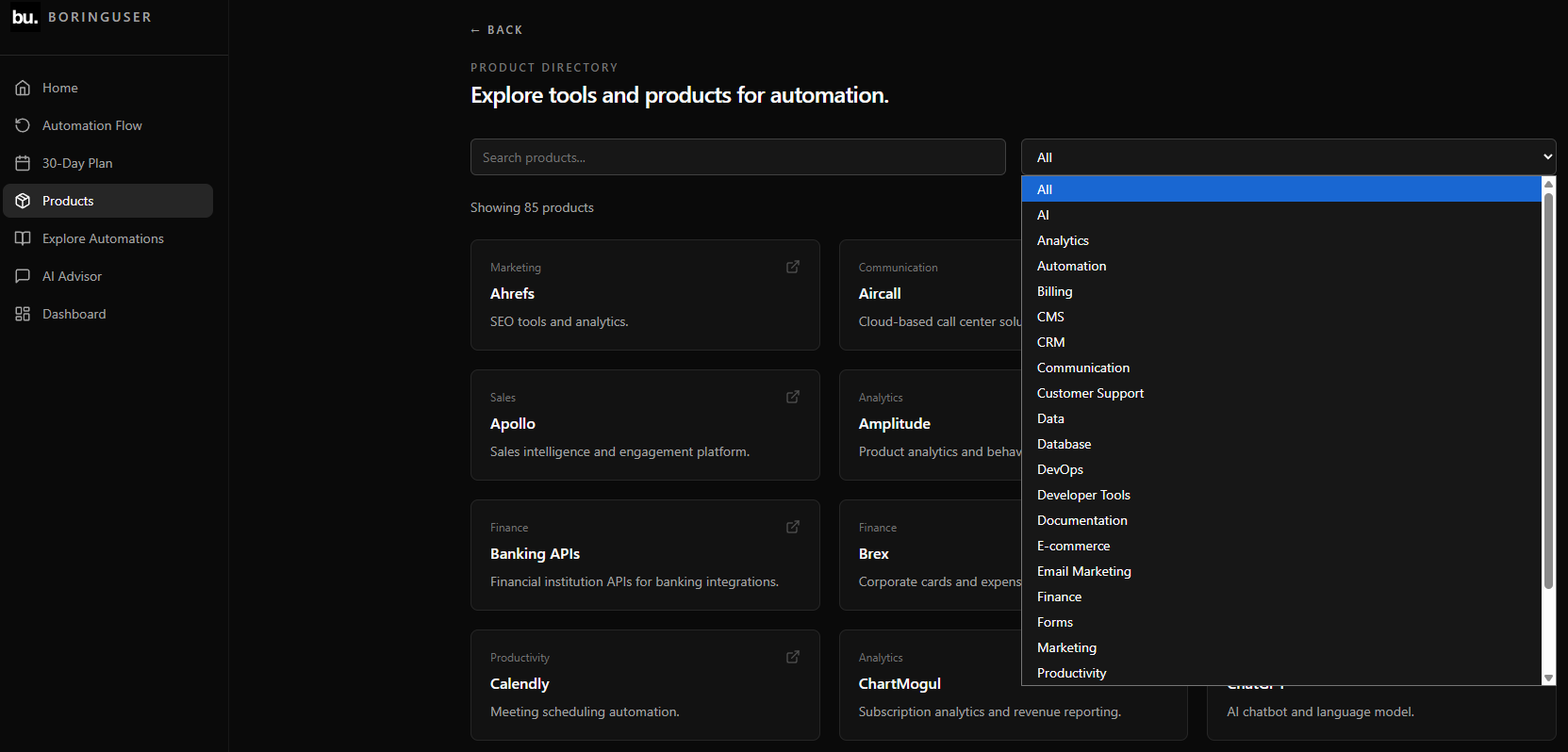Viewport: 1568px width, 752px height.
Task: Choose Automation category option
Action: (1281, 266)
